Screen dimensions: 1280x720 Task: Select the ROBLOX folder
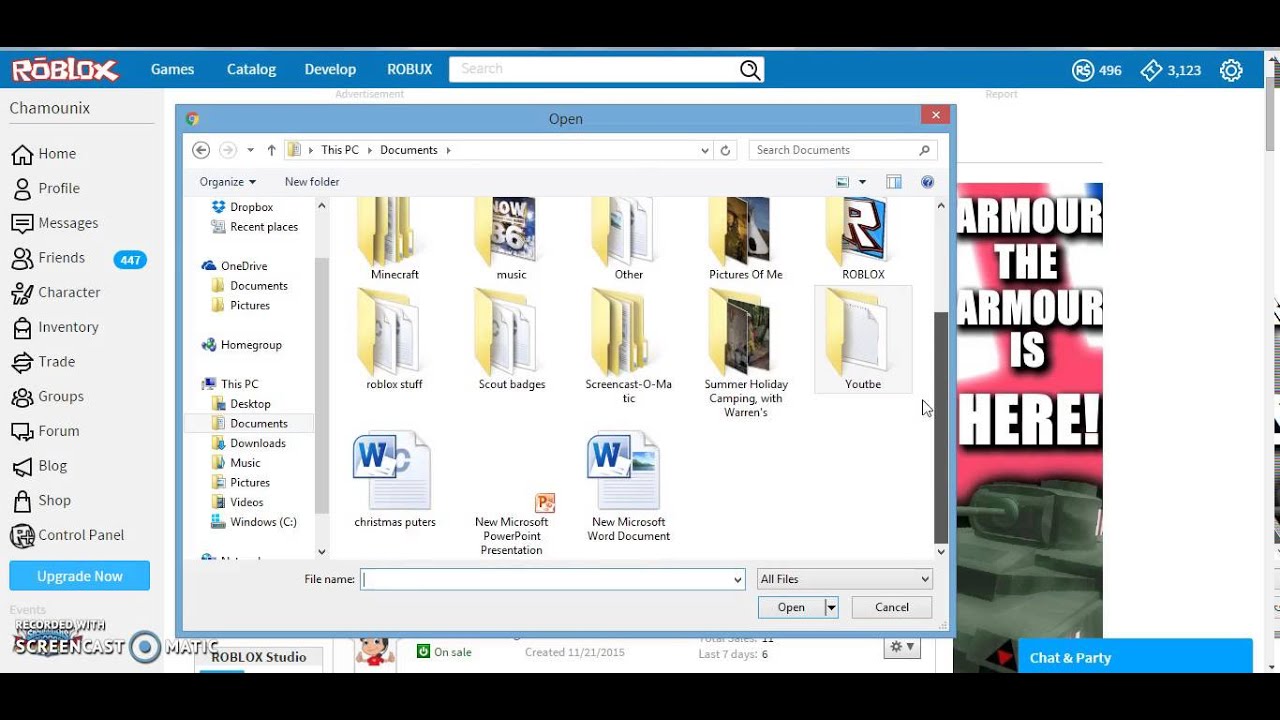863,240
